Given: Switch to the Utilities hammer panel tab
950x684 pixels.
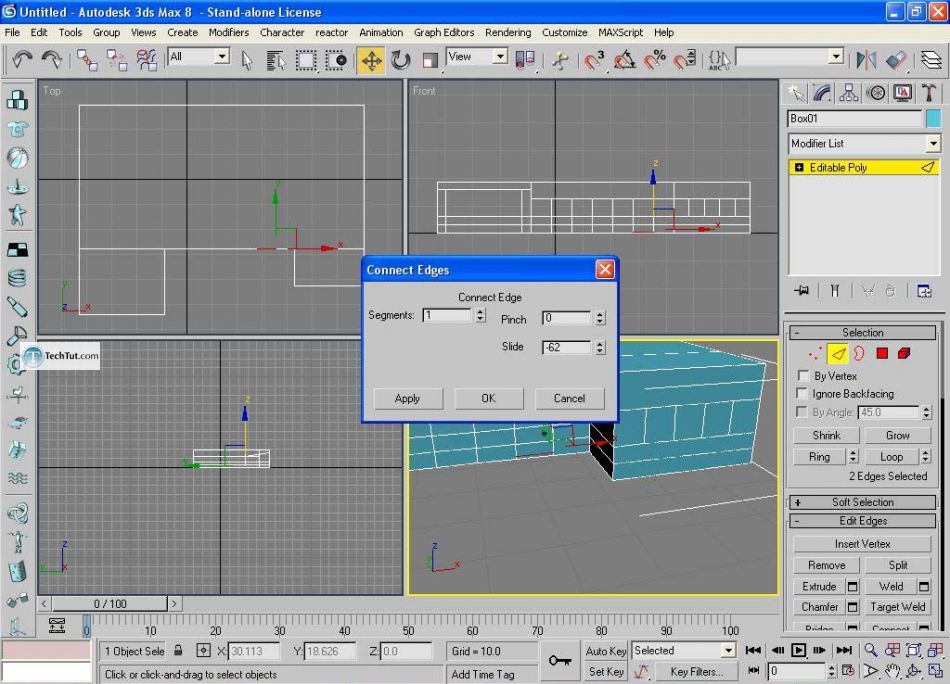Looking at the screenshot, I should pos(928,93).
